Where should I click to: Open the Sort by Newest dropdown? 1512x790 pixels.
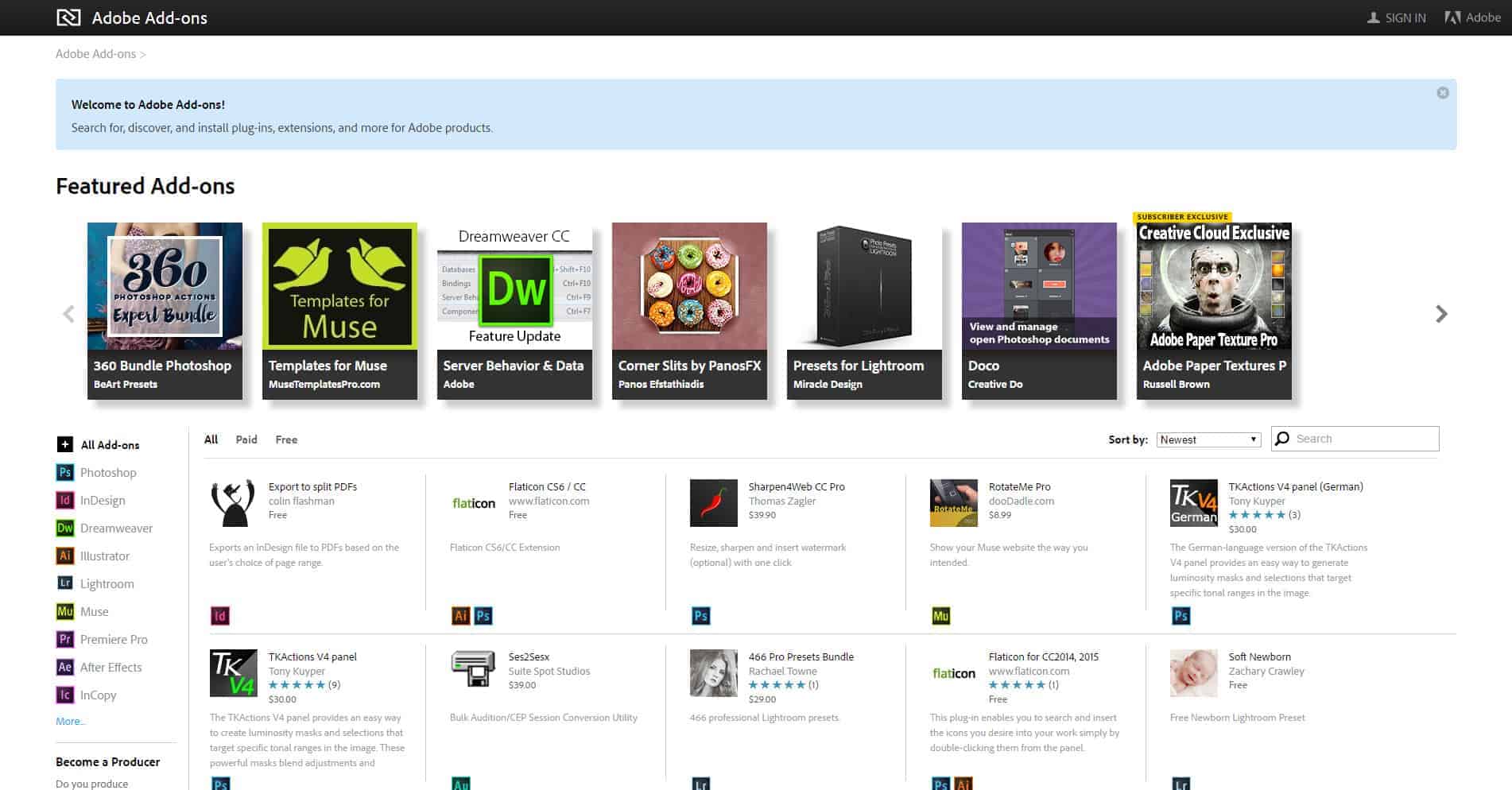(x=1208, y=440)
